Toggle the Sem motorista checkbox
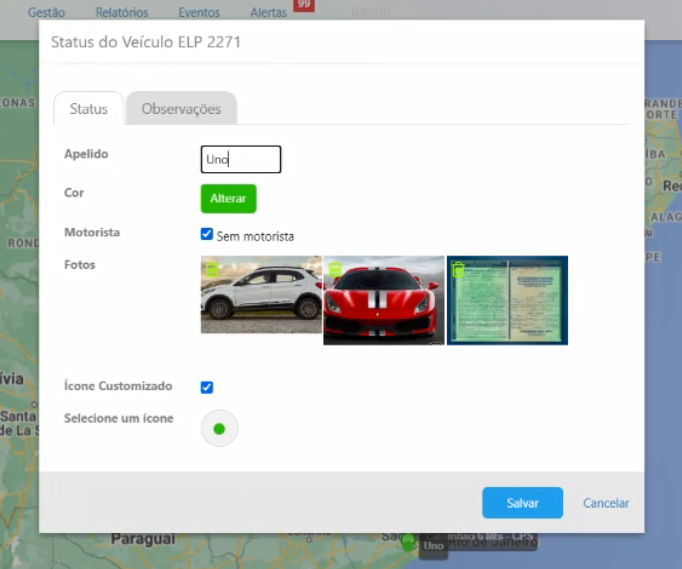This screenshot has width=682, height=569. [x=207, y=234]
